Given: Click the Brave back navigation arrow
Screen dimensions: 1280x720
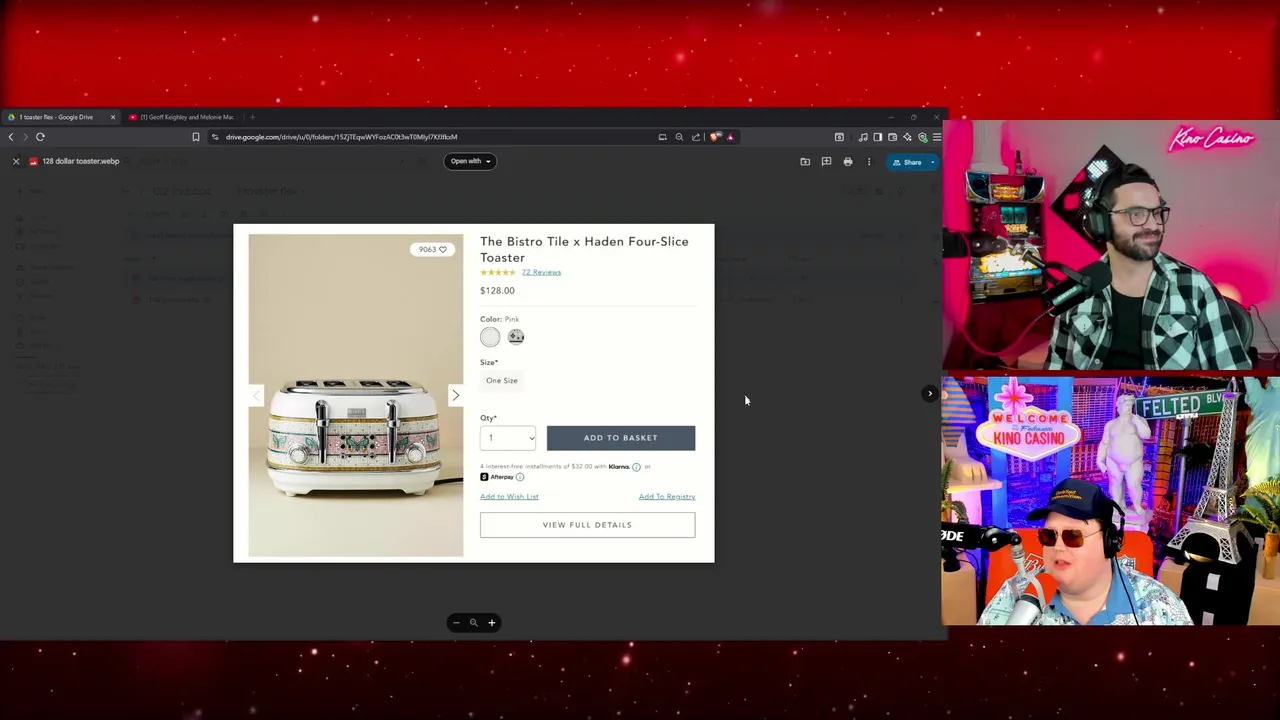Looking at the screenshot, I should [11, 137].
